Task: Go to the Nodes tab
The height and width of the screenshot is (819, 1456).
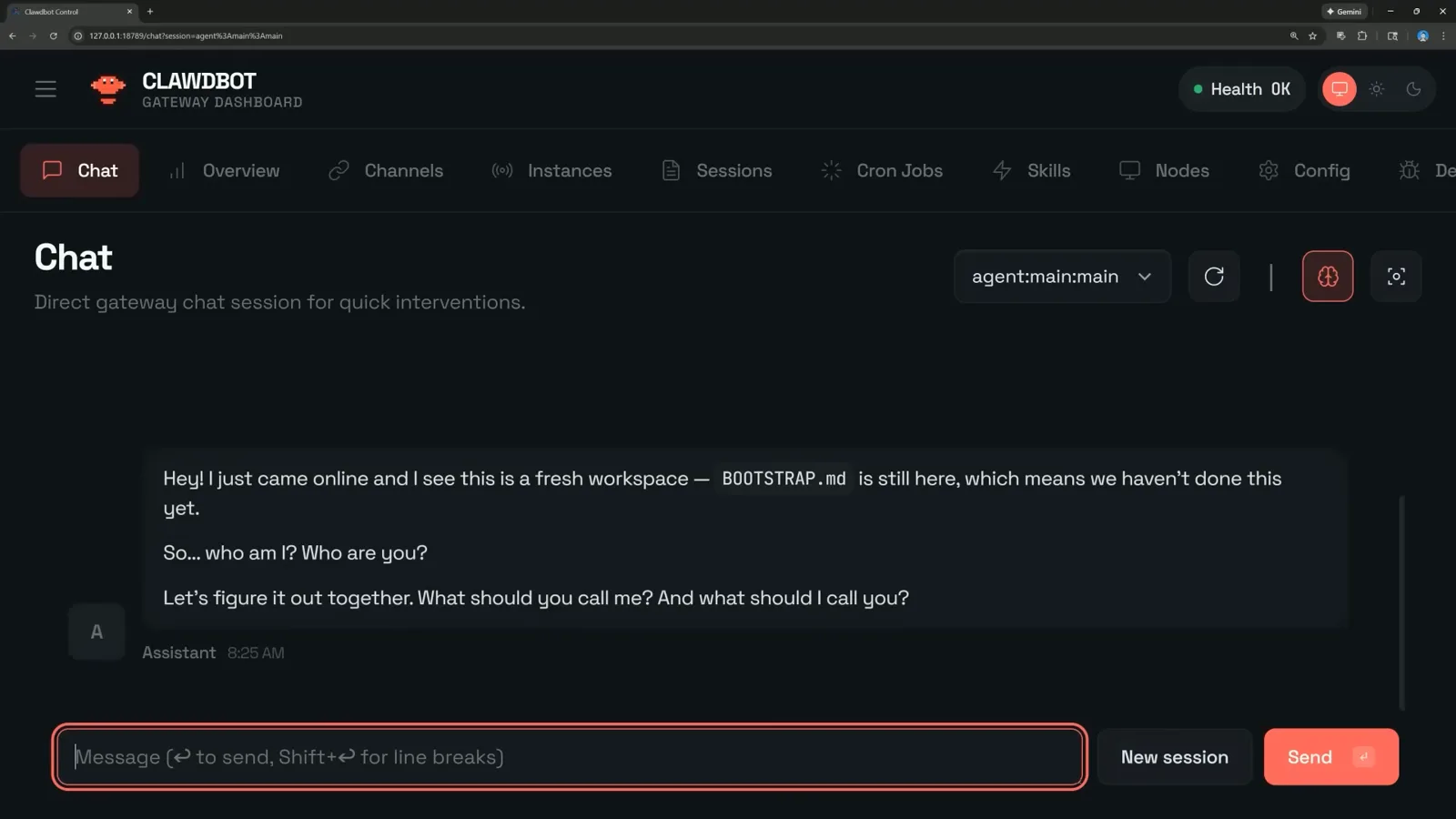Action: click(1164, 170)
